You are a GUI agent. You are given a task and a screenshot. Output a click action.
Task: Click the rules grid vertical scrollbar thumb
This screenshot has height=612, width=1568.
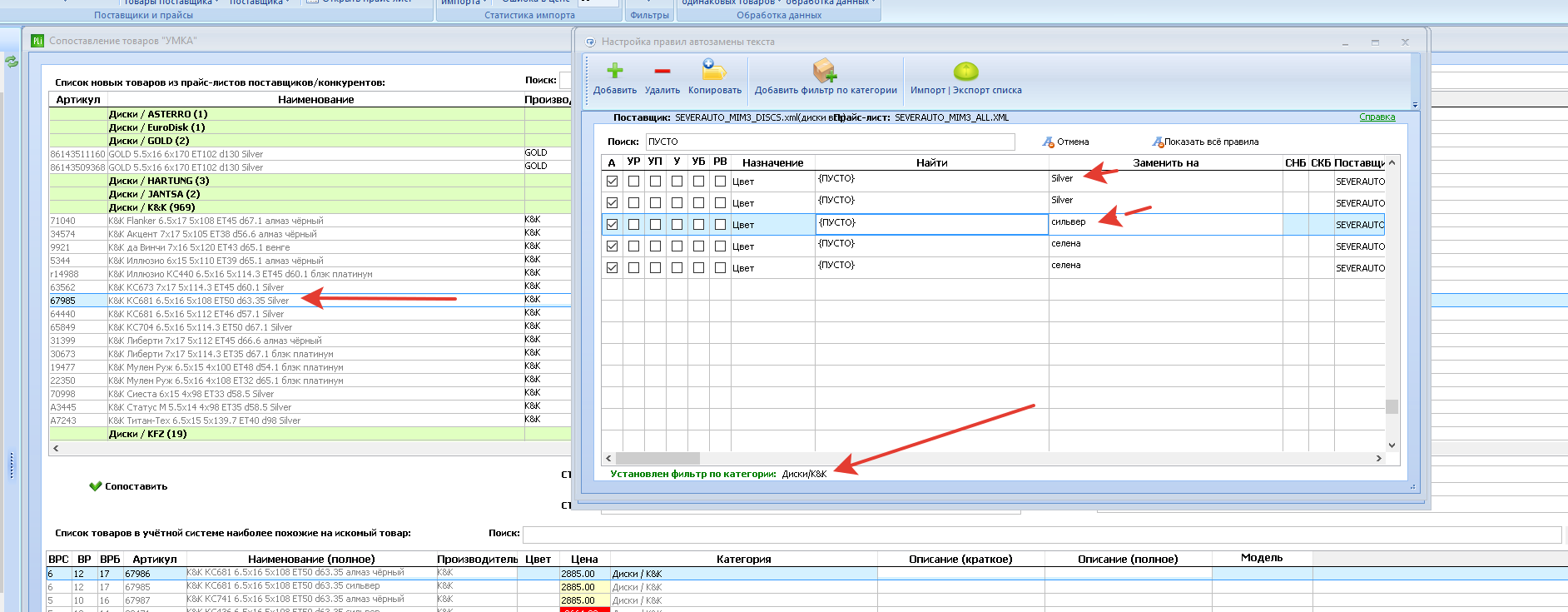click(1392, 406)
